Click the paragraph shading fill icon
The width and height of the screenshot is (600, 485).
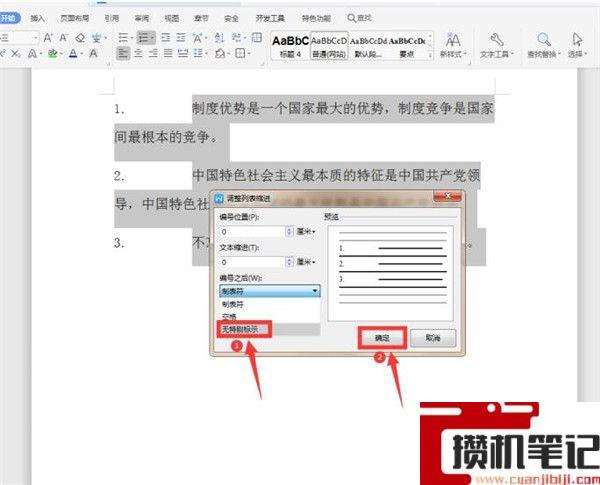[x=220, y=53]
